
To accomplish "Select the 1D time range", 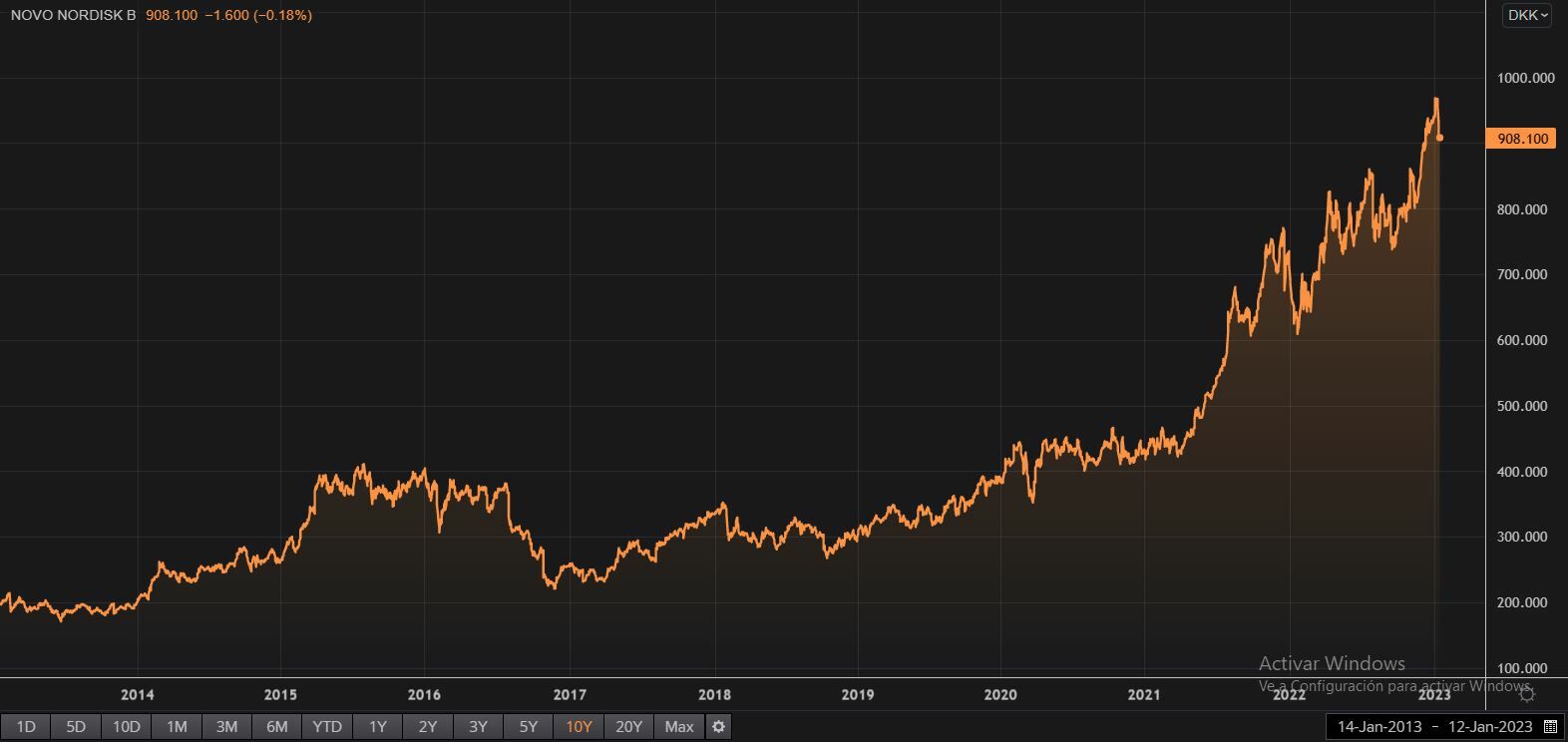I will 26,726.
